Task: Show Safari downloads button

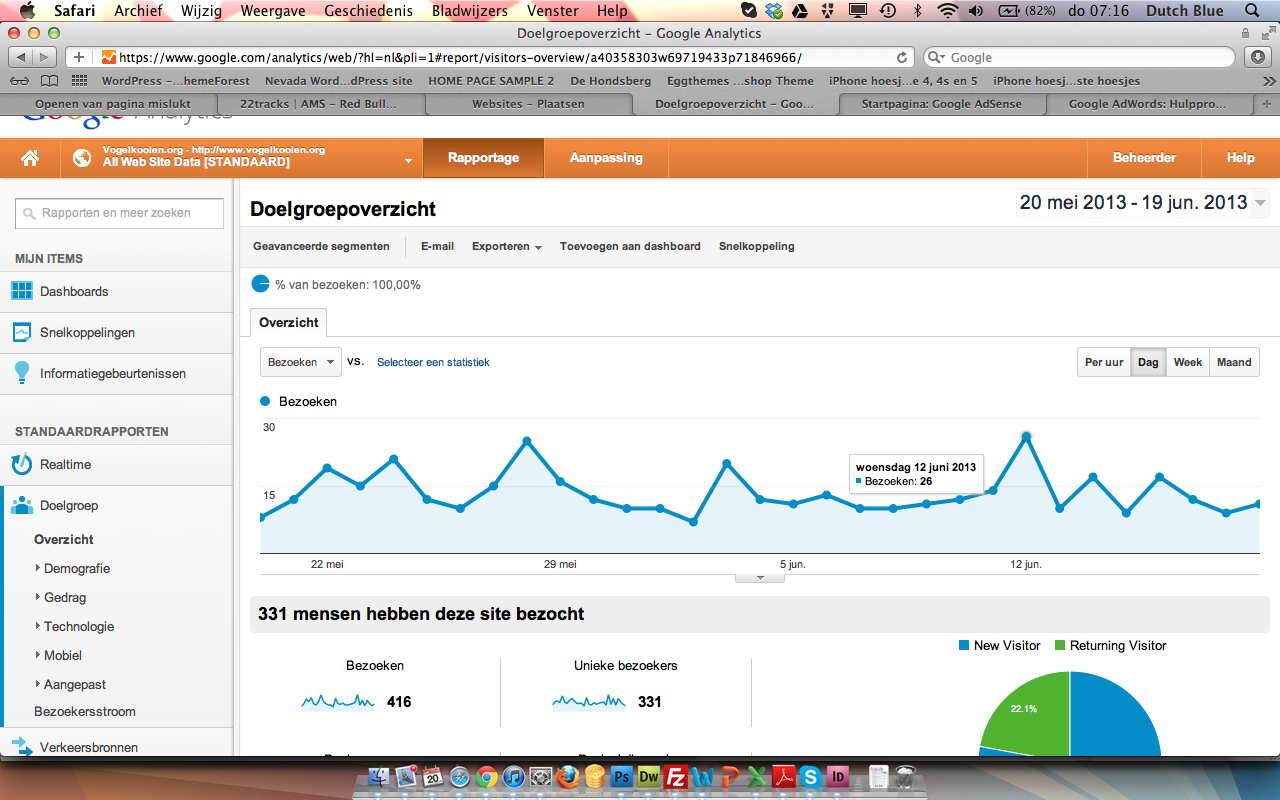Action: pyautogui.click(x=1258, y=57)
